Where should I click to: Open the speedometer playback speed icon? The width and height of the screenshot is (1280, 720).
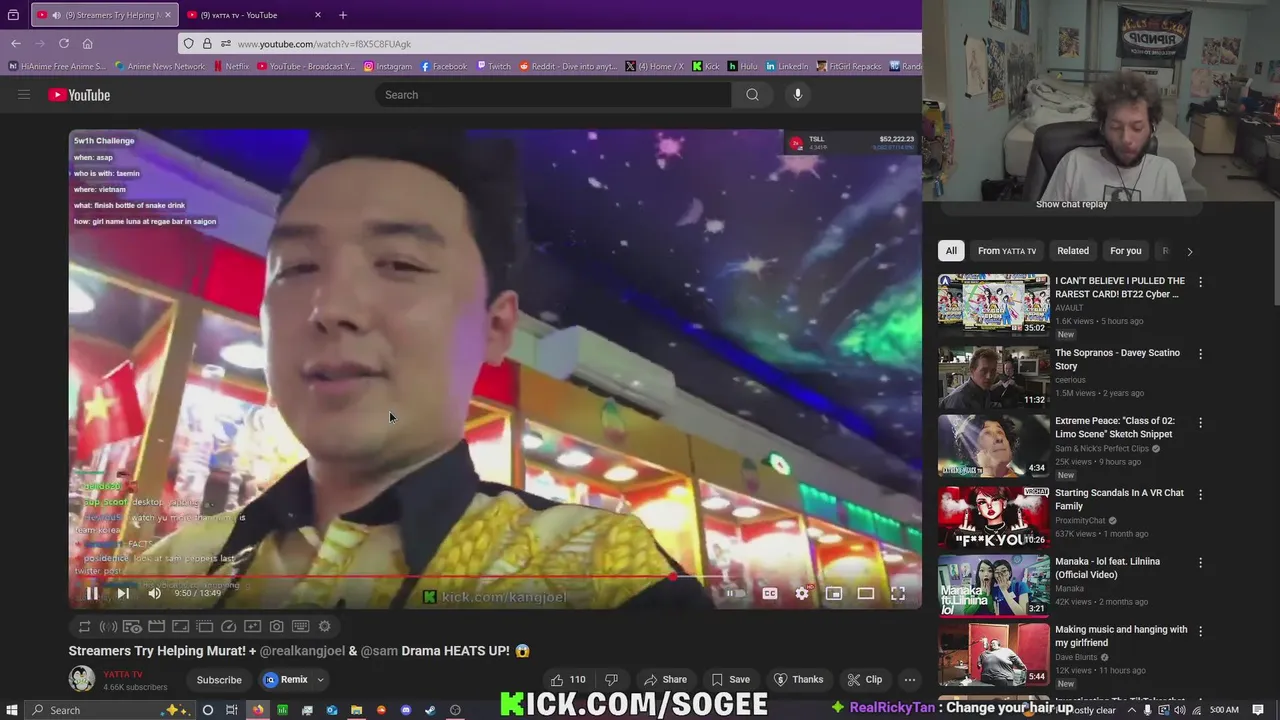(x=228, y=626)
